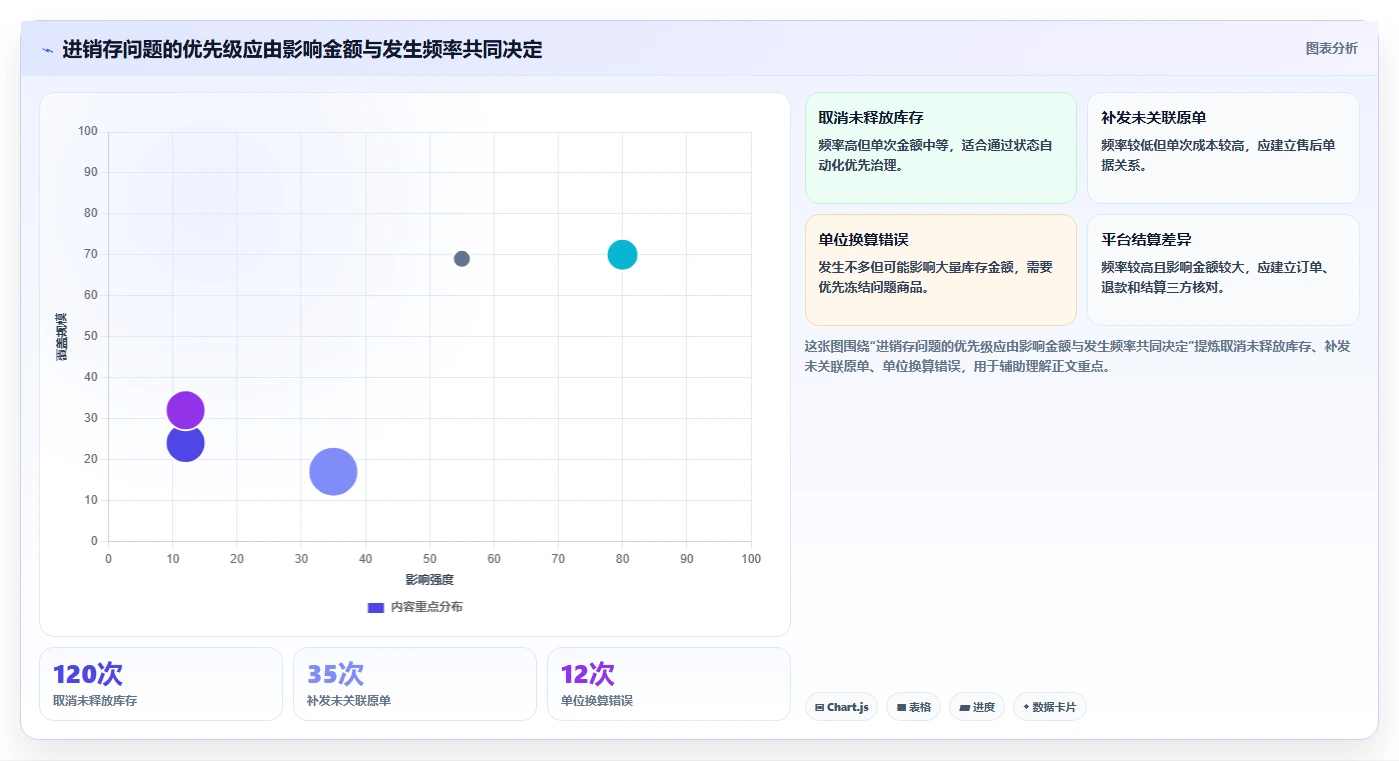Click the description 频率较高且影响金额较大
Viewport: 1399px width, 761px height.
click(x=1218, y=277)
